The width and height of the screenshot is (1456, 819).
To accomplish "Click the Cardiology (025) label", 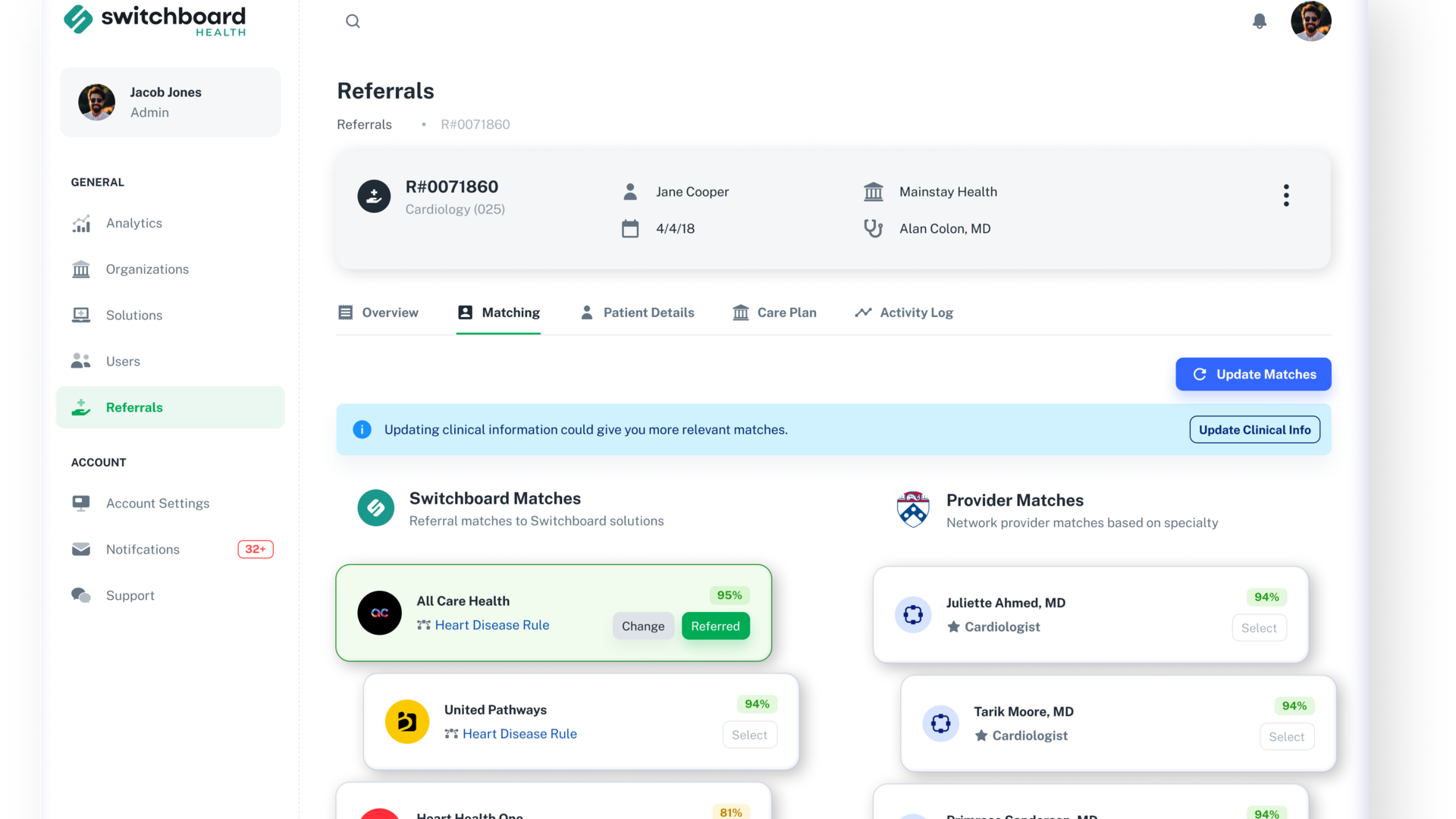I will point(455,209).
